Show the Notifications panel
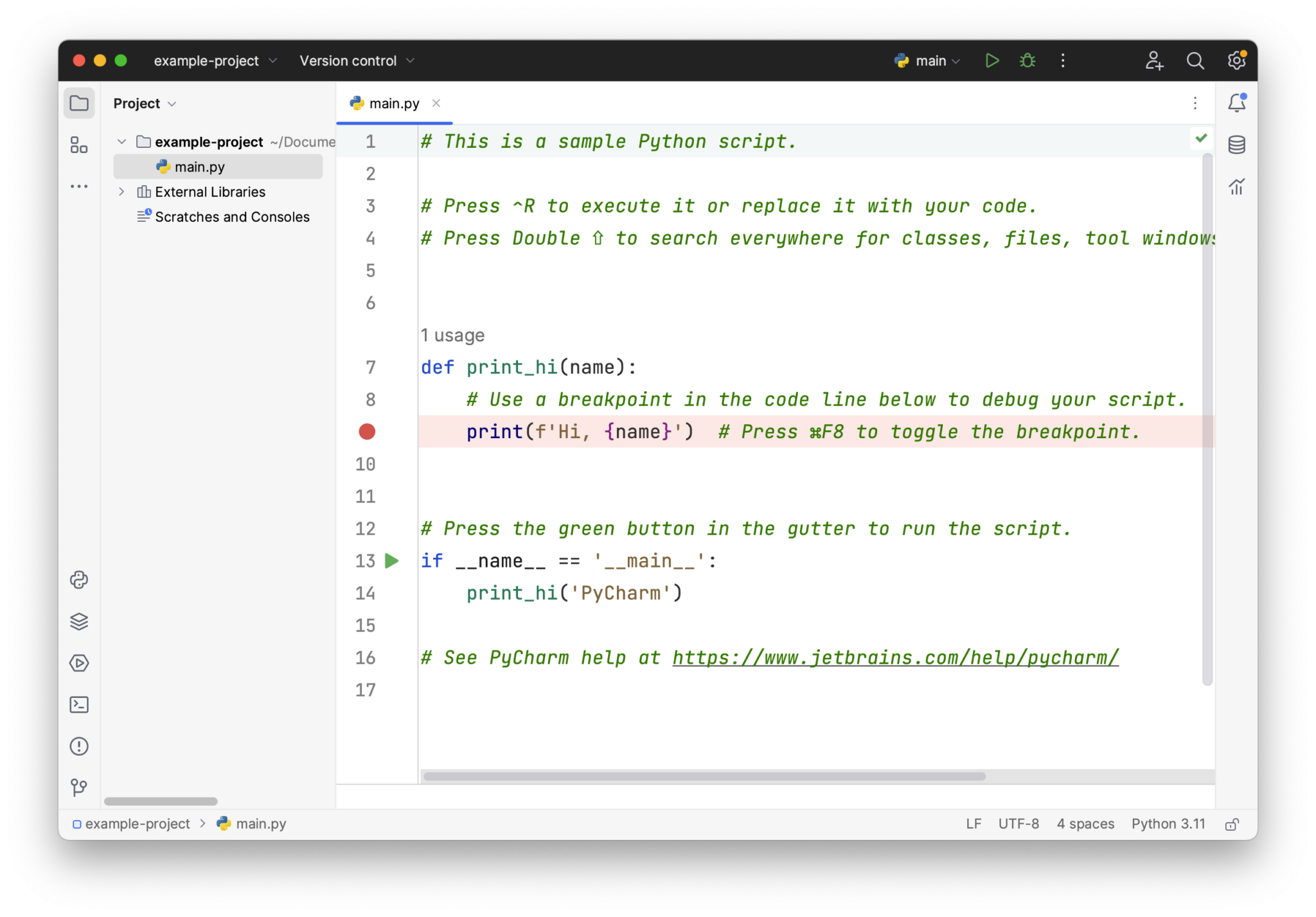This screenshot has height=917, width=1316. pos(1237,103)
